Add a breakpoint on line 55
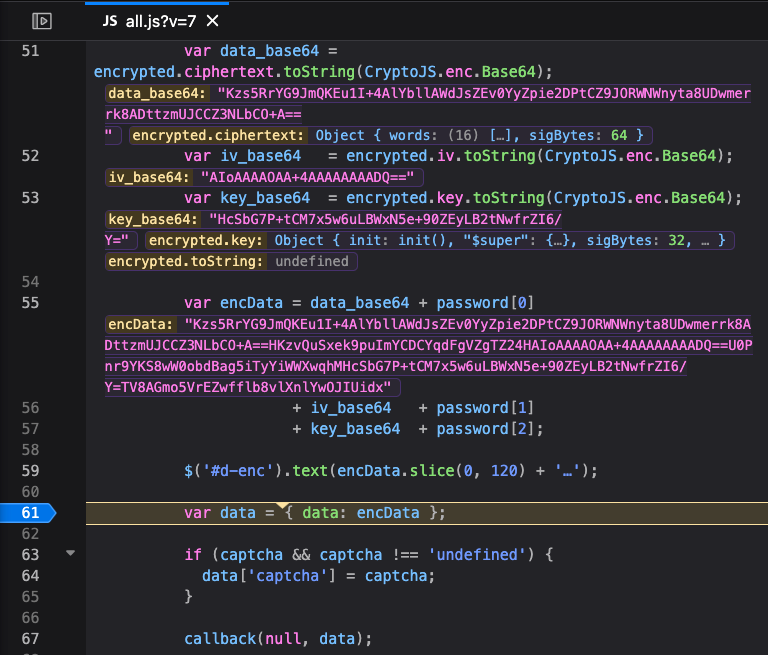This screenshot has width=768, height=655. pyautogui.click(x=30, y=303)
